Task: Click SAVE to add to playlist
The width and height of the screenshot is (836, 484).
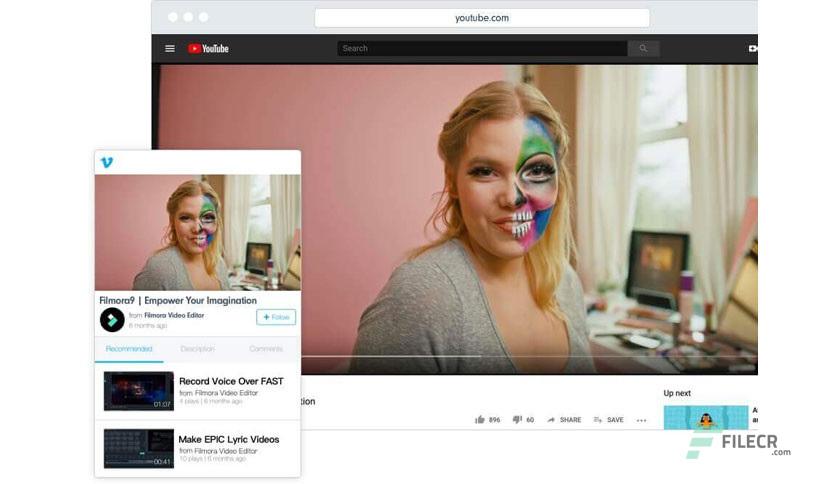Action: 608,420
